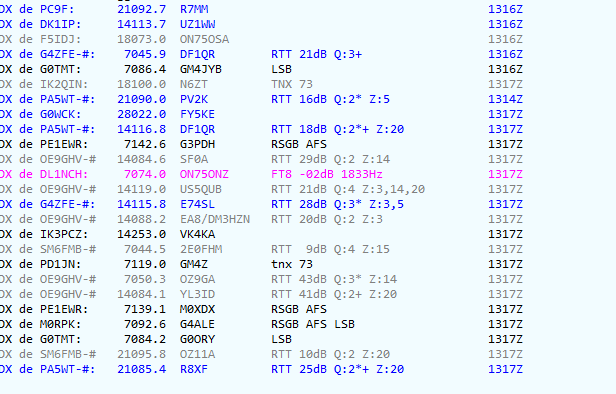616x394 pixels.
Task: Click spotter G0WCK label
Action: (x=60, y=114)
